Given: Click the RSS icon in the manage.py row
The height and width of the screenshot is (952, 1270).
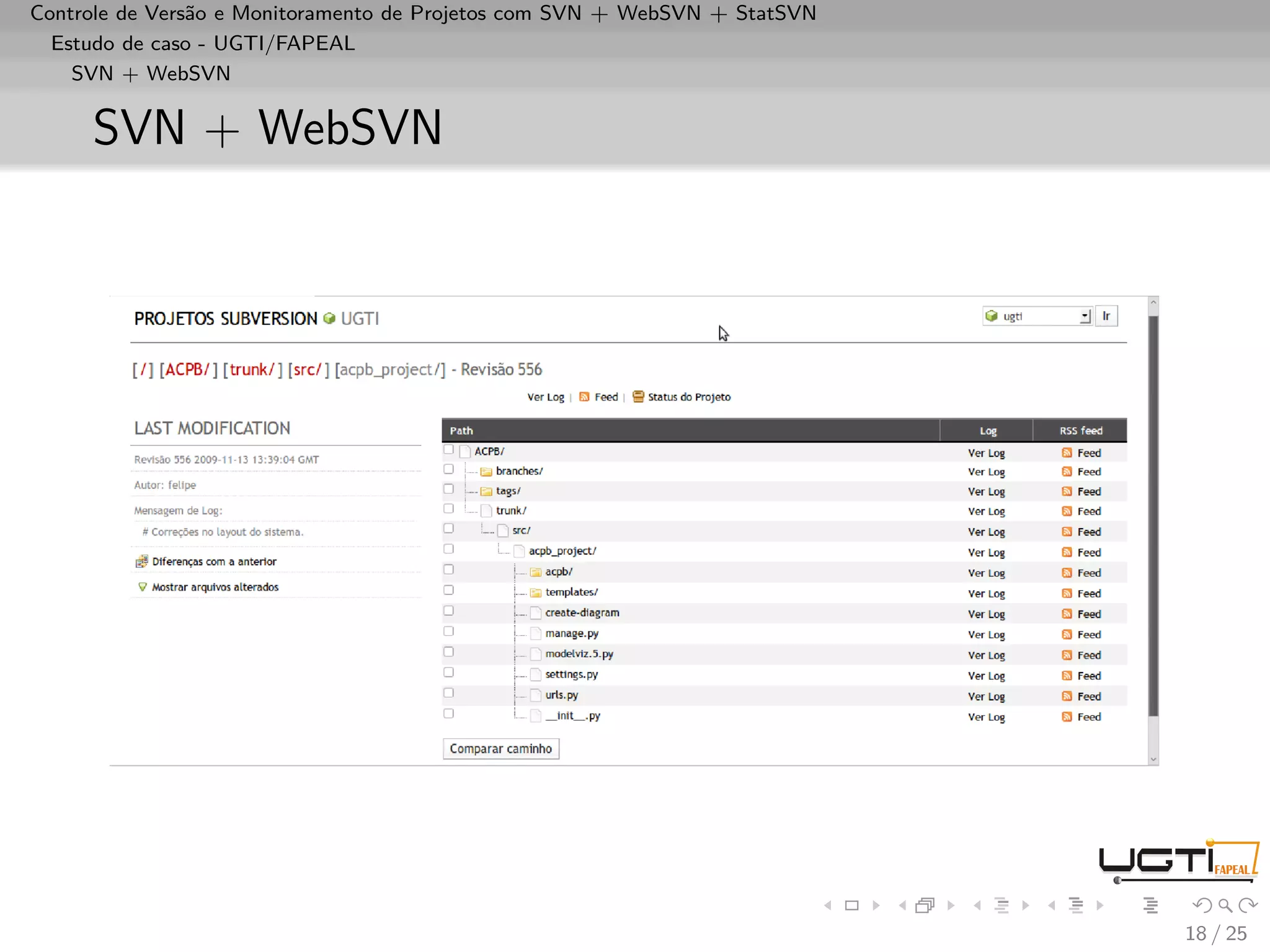Looking at the screenshot, I should [x=1067, y=635].
